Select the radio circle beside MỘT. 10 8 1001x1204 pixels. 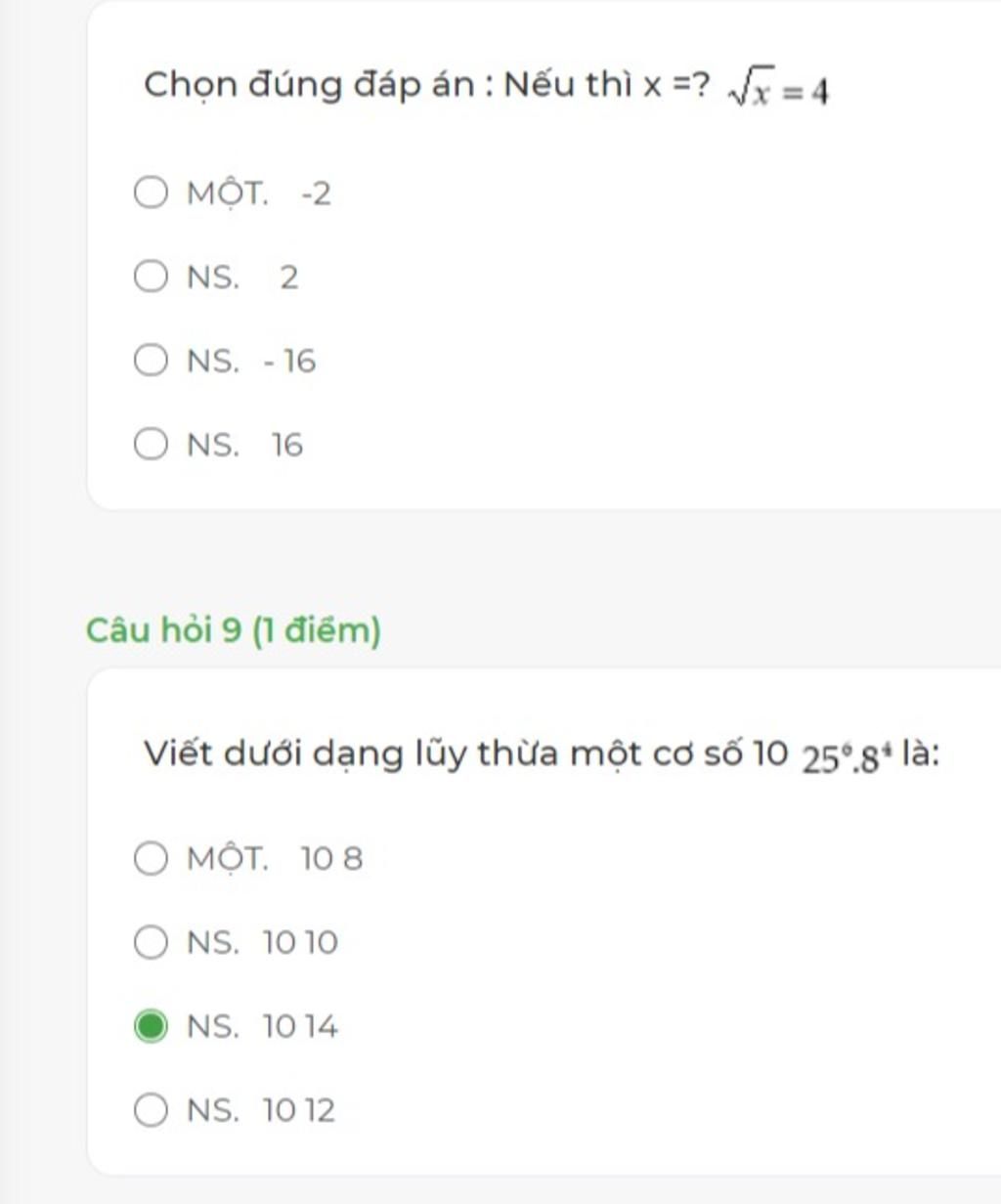[151, 859]
